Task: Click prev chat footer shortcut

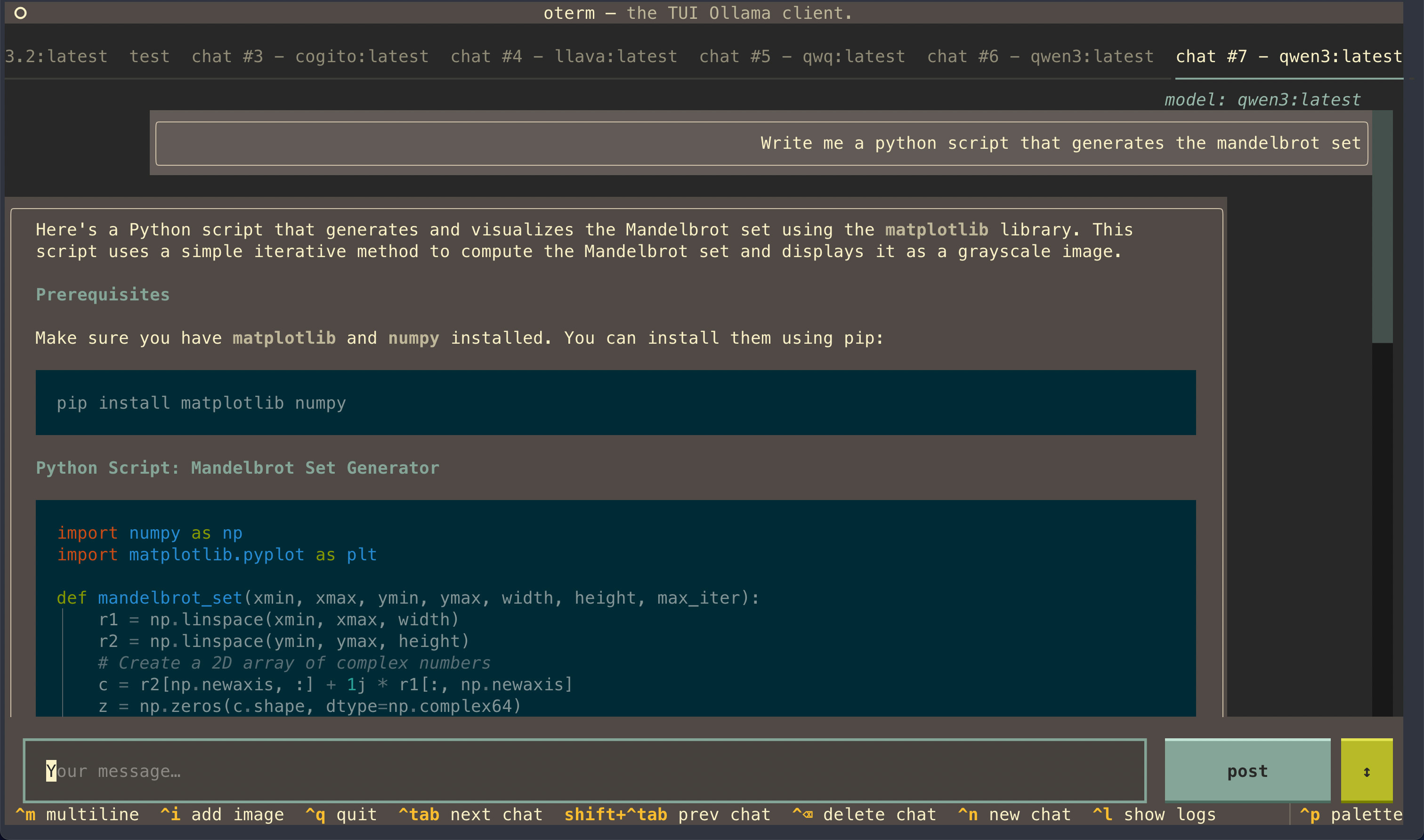Action: [667, 815]
